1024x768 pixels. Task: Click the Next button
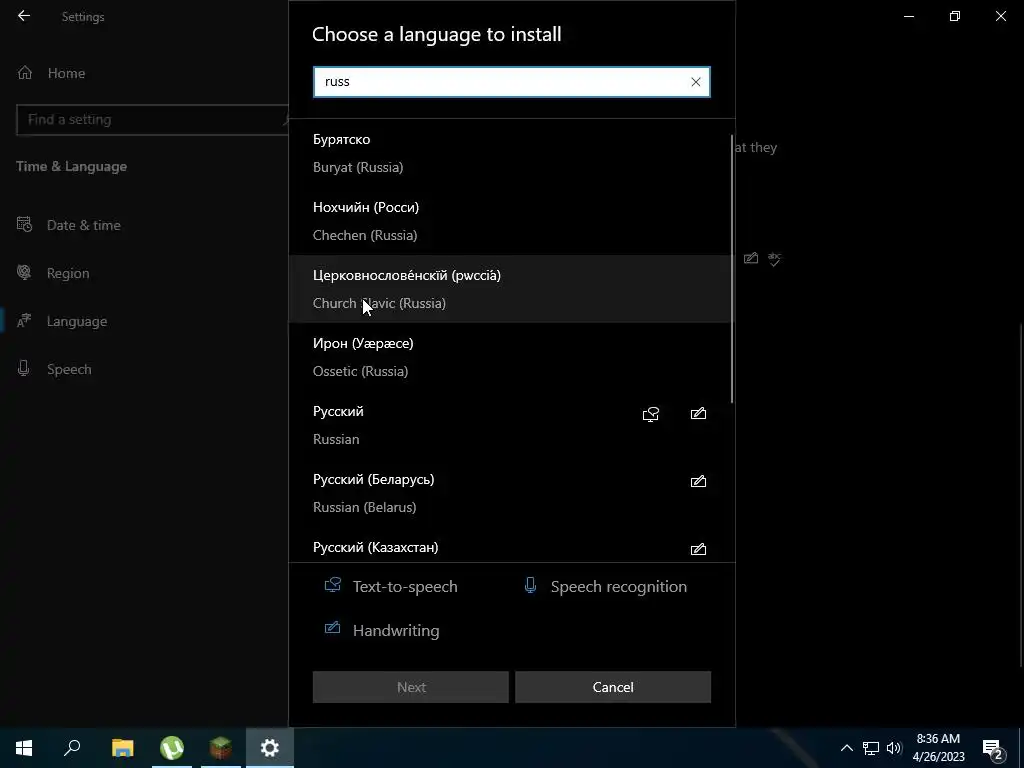click(x=411, y=687)
